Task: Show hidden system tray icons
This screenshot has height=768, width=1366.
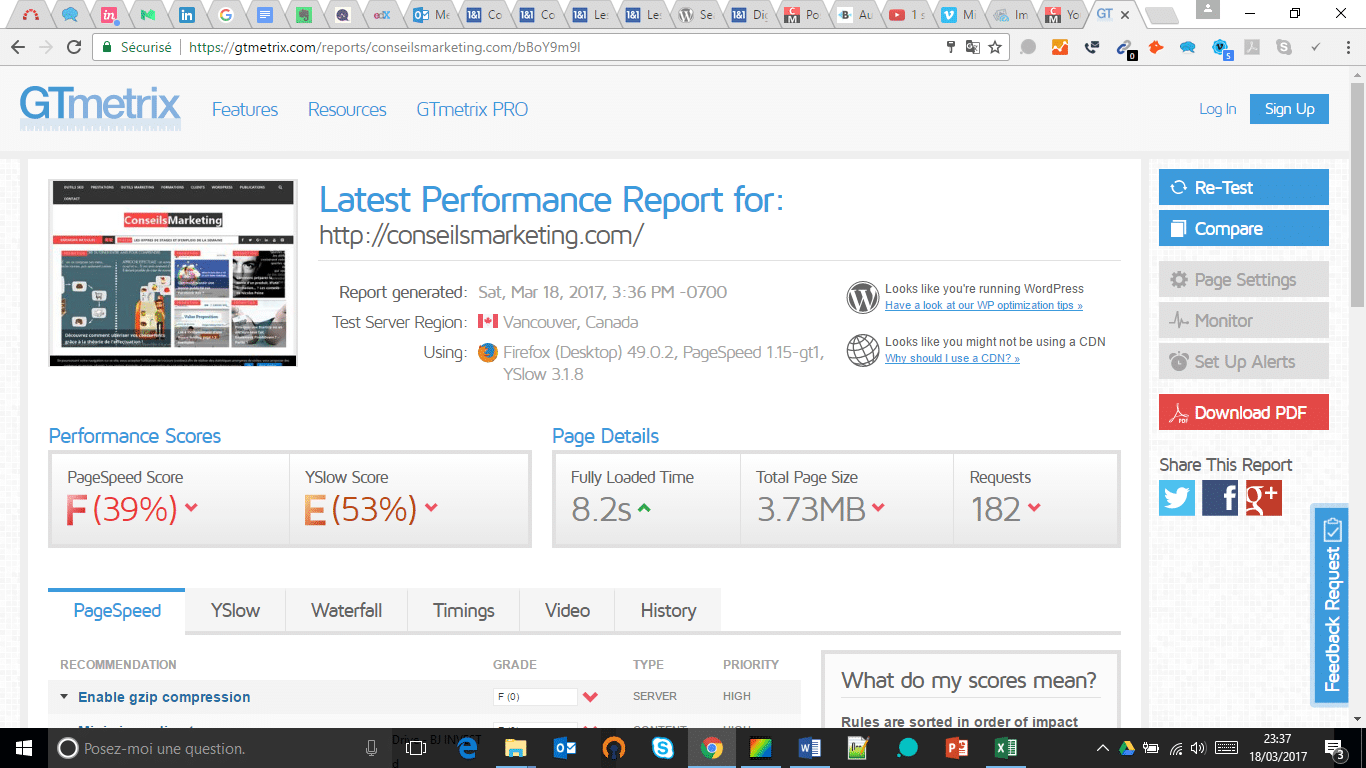Action: 1102,748
